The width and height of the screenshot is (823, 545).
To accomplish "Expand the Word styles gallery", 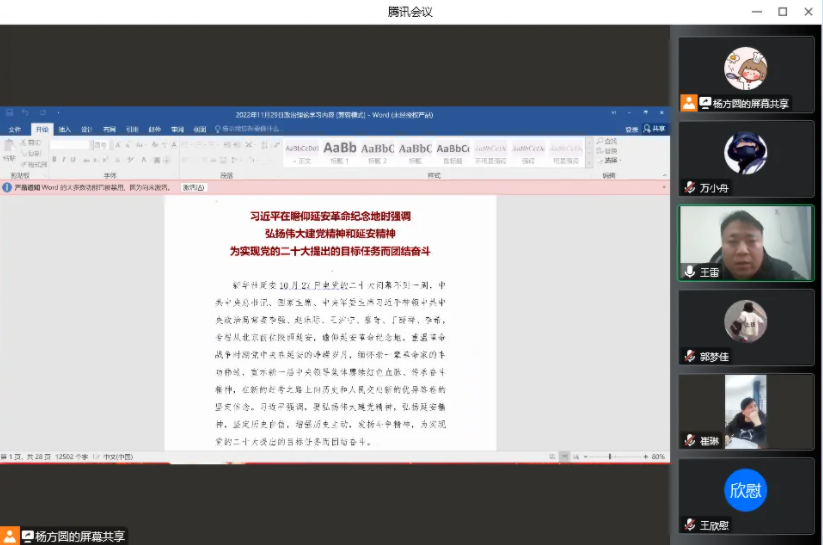I will pyautogui.click(x=587, y=161).
